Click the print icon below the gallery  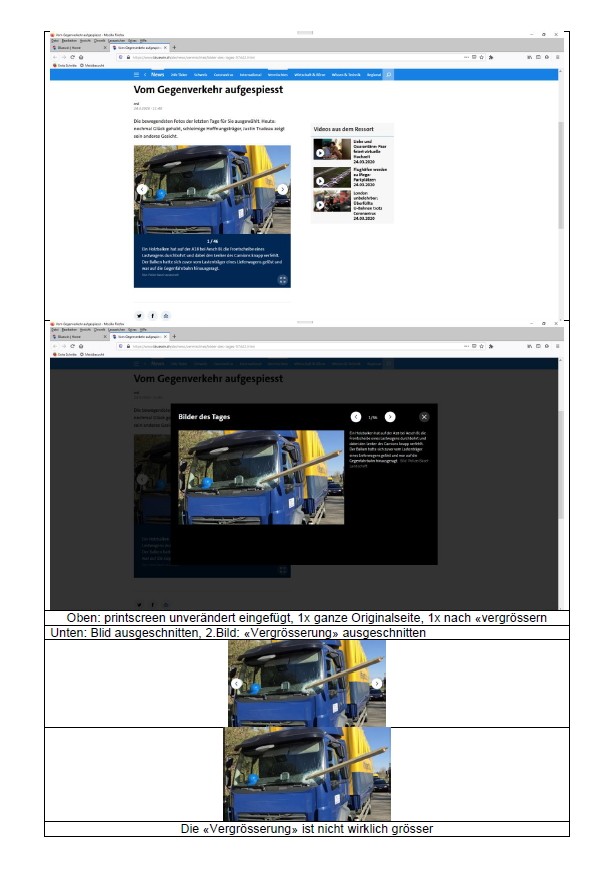pyautogui.click(x=166, y=315)
